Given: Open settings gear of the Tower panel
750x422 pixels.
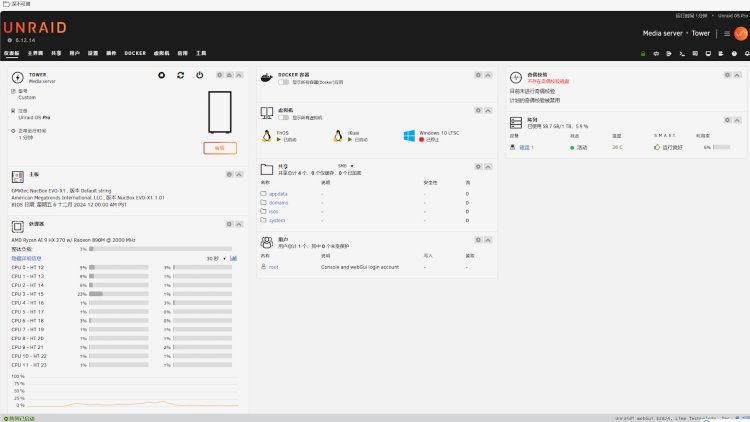Looking at the screenshot, I should [x=220, y=75].
